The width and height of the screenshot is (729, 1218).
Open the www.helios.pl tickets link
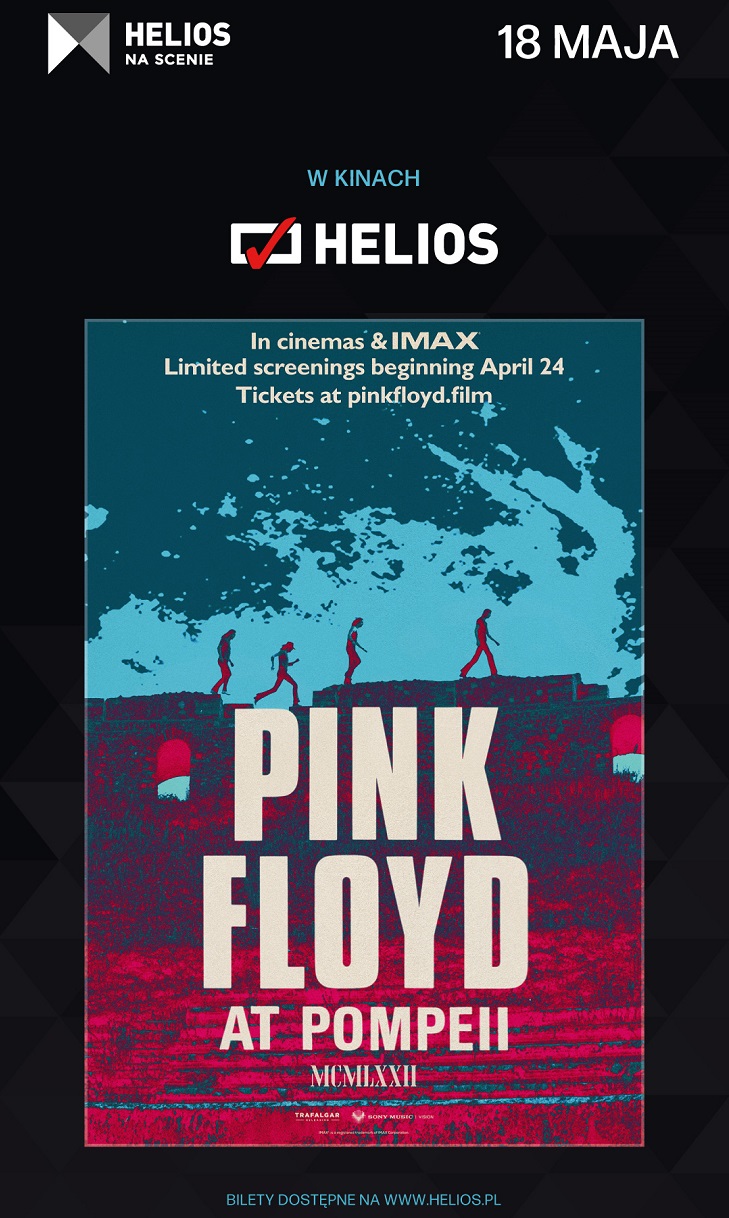443,1198
